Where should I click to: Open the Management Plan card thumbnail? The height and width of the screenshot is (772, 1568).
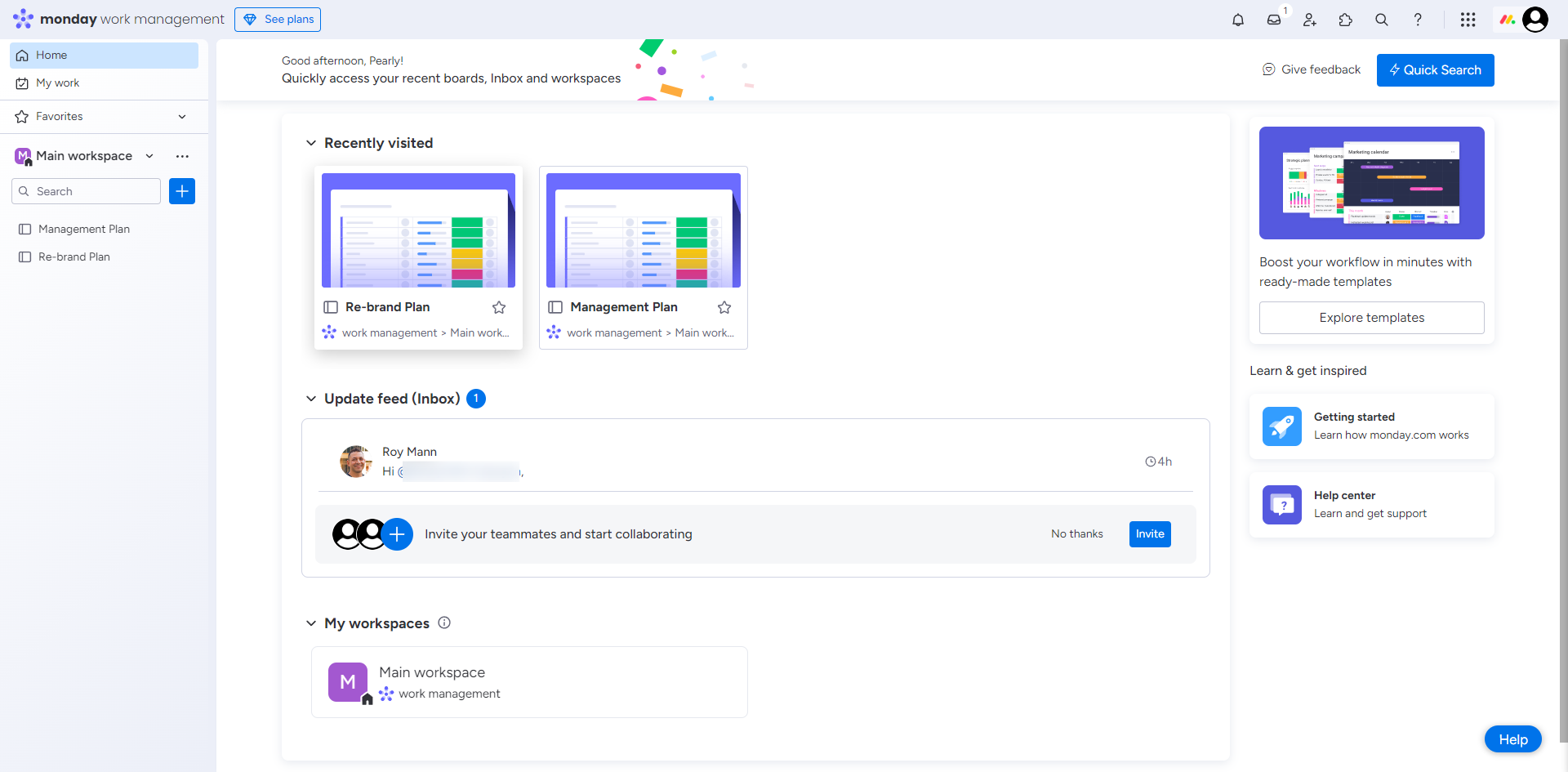[644, 230]
